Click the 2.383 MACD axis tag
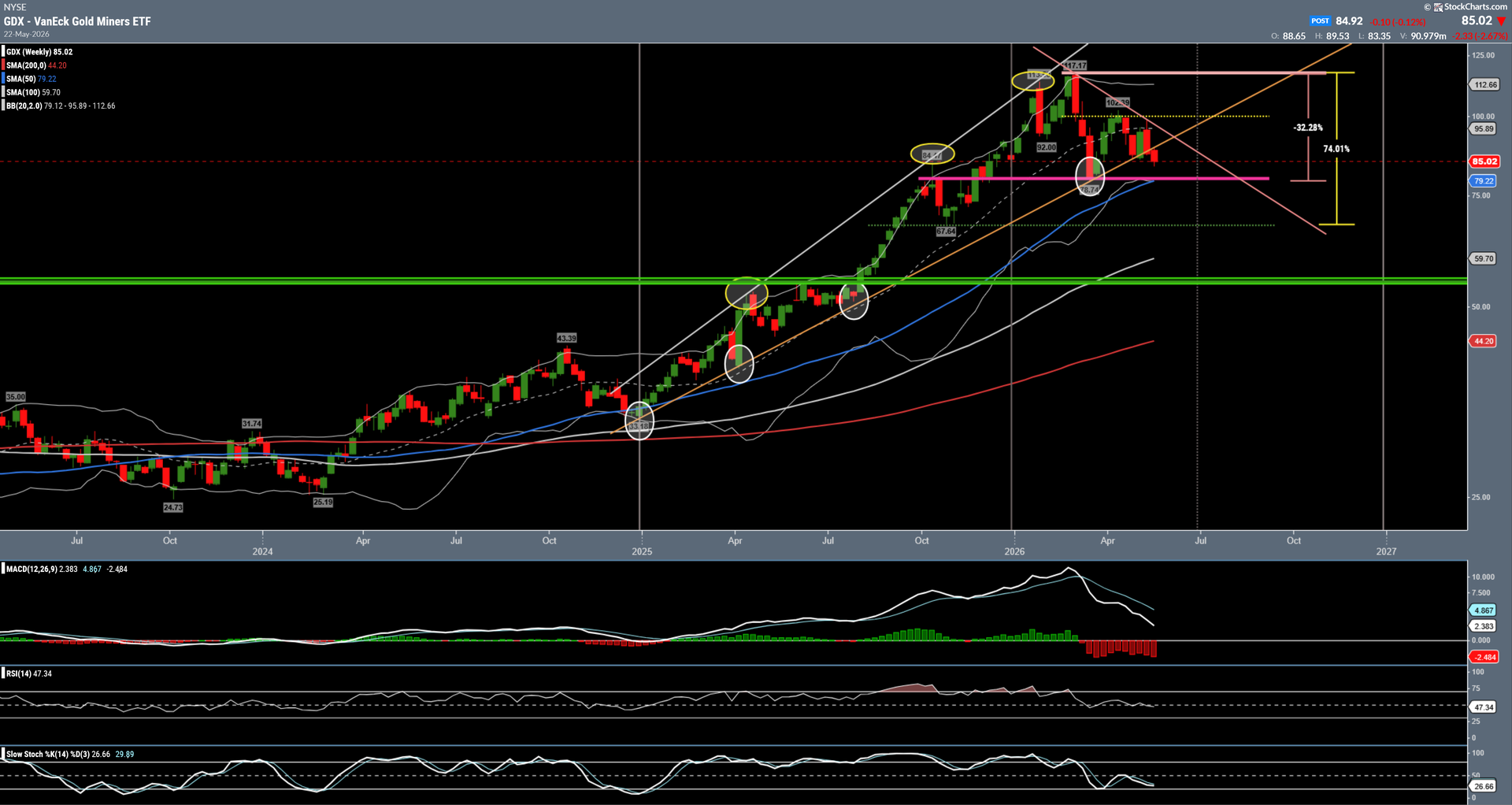Viewport: 1512px width, 805px height. coord(1484,626)
